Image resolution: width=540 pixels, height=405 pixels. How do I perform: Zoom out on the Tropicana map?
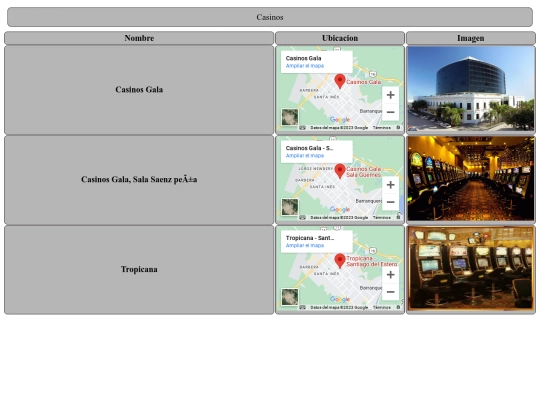click(x=390, y=292)
